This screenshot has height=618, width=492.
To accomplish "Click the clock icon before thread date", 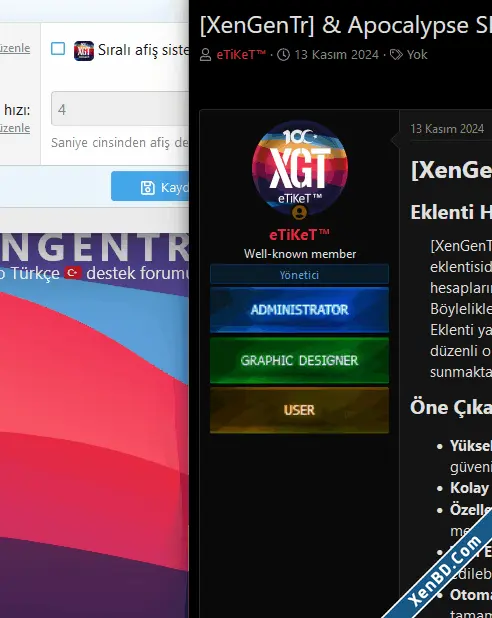I will pos(283,54).
